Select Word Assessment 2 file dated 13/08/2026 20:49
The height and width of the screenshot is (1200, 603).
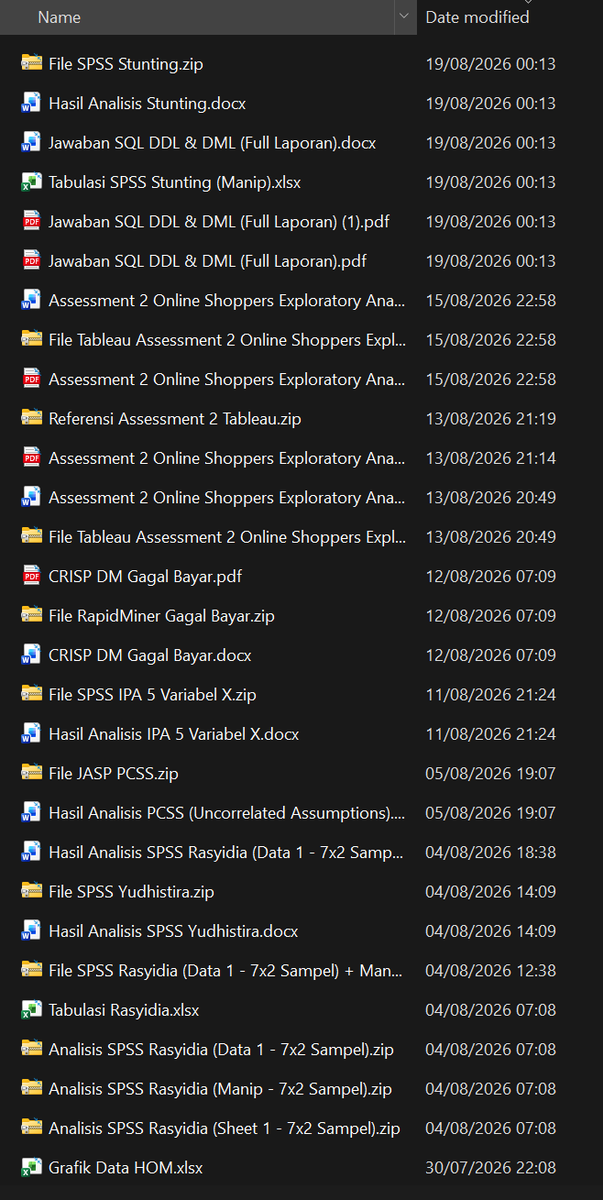click(x=227, y=497)
